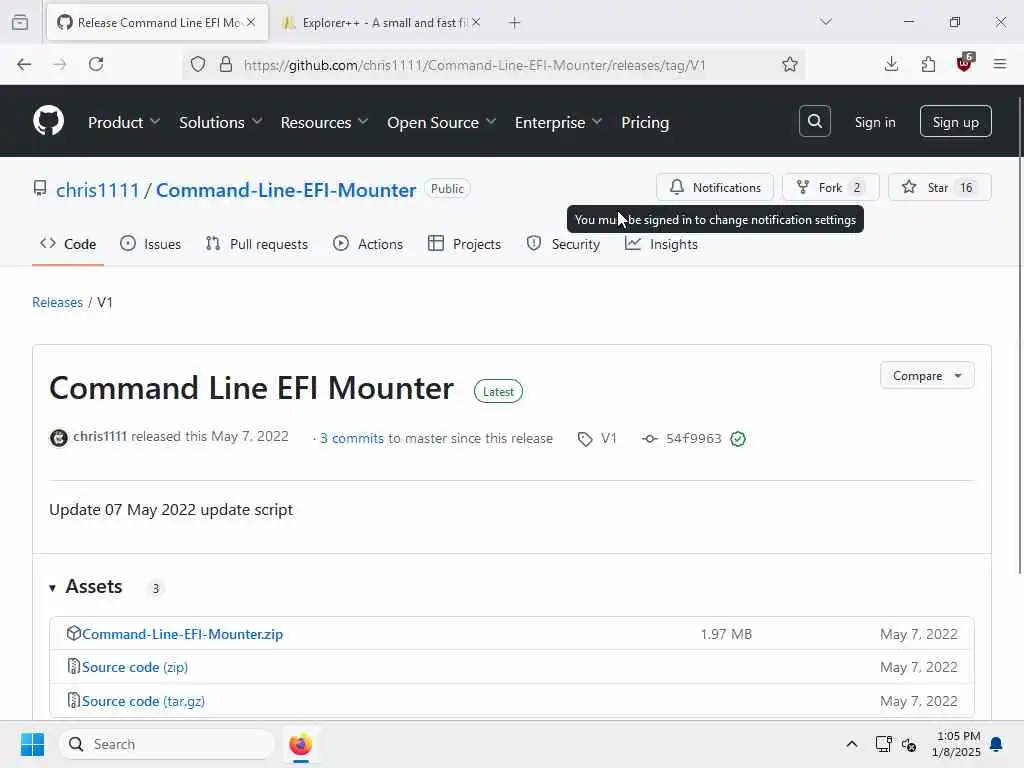
Task: Open the Issues tab
Action: [151, 244]
